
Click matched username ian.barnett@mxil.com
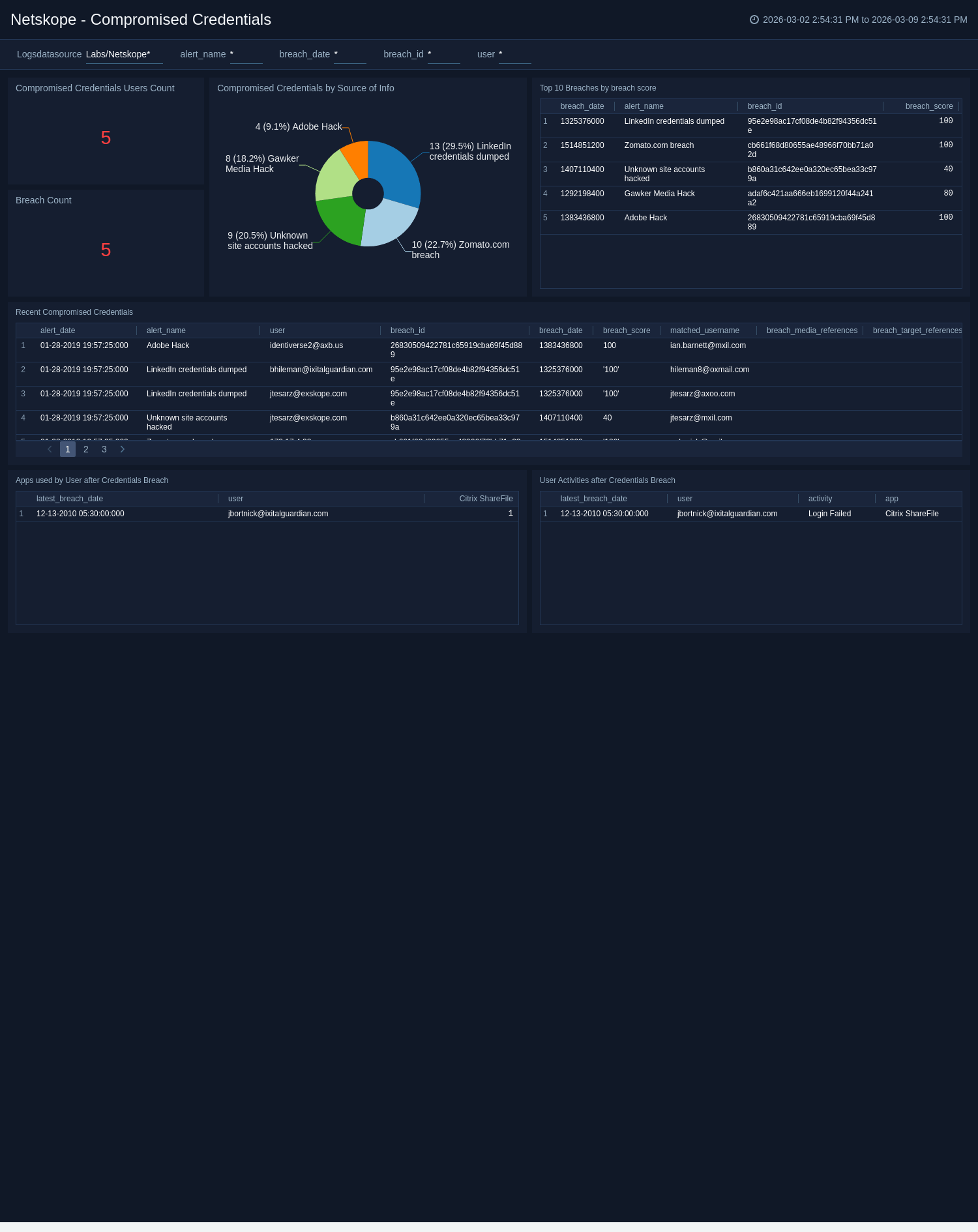[x=708, y=345]
